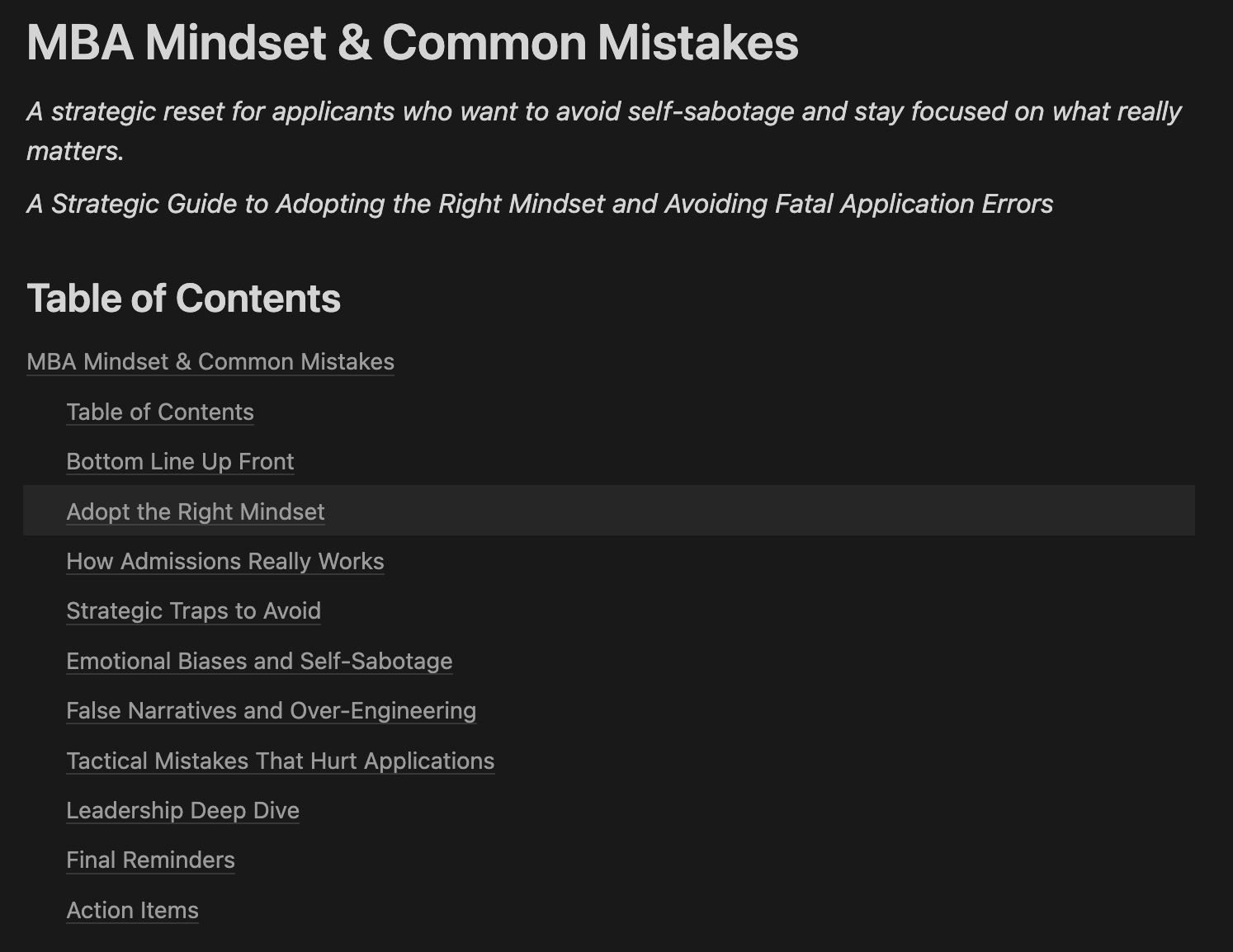This screenshot has height=952, width=1233.
Task: Select the 'Strategic Traps to Avoid' link
Action: [193, 611]
